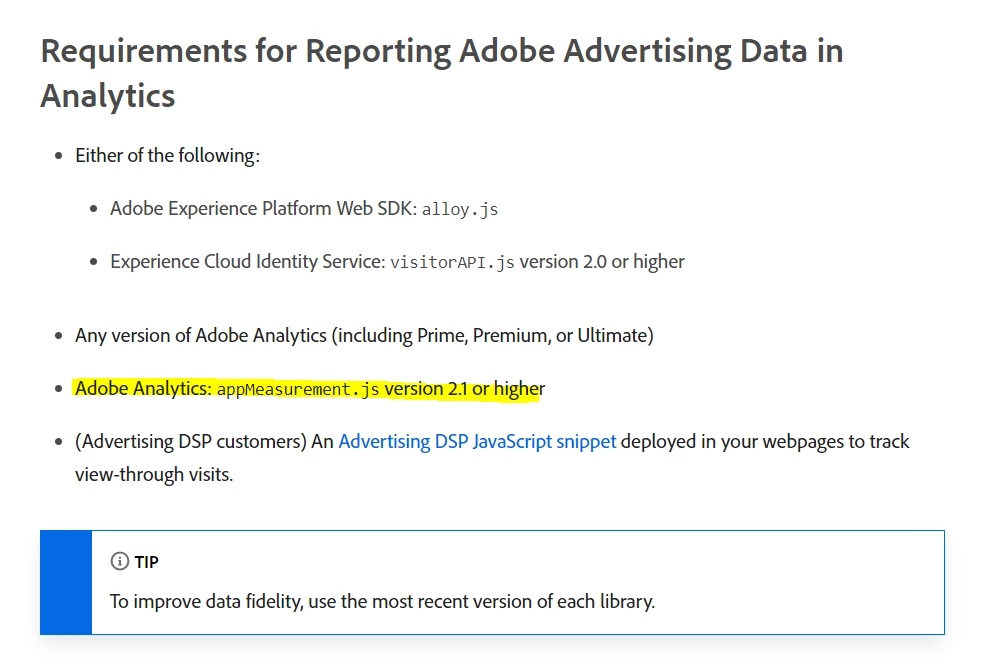The width and height of the screenshot is (993, 670).
Task: Click the visitorAPI.js code text
Action: 452,262
